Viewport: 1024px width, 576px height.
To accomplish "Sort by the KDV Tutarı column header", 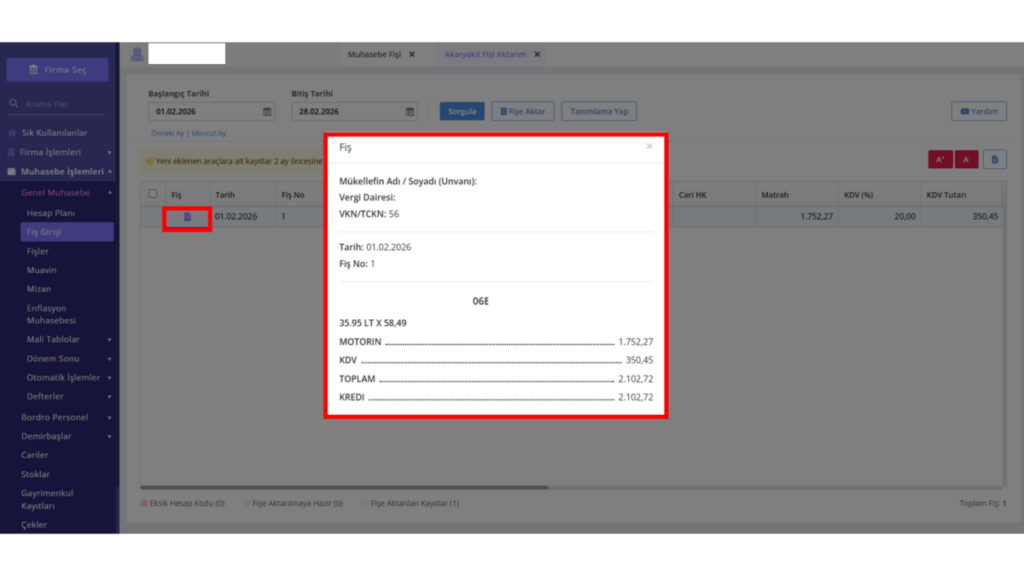I will coord(946,195).
